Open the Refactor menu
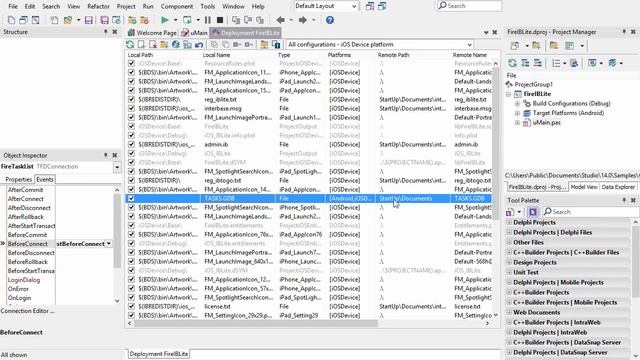 tap(98, 7)
